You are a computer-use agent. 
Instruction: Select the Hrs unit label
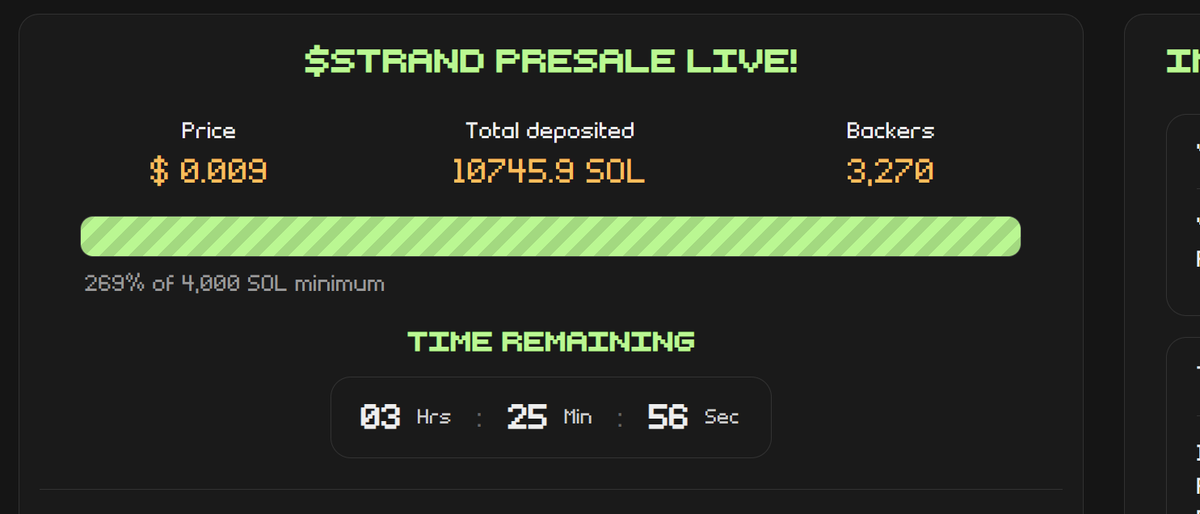pyautogui.click(x=434, y=417)
